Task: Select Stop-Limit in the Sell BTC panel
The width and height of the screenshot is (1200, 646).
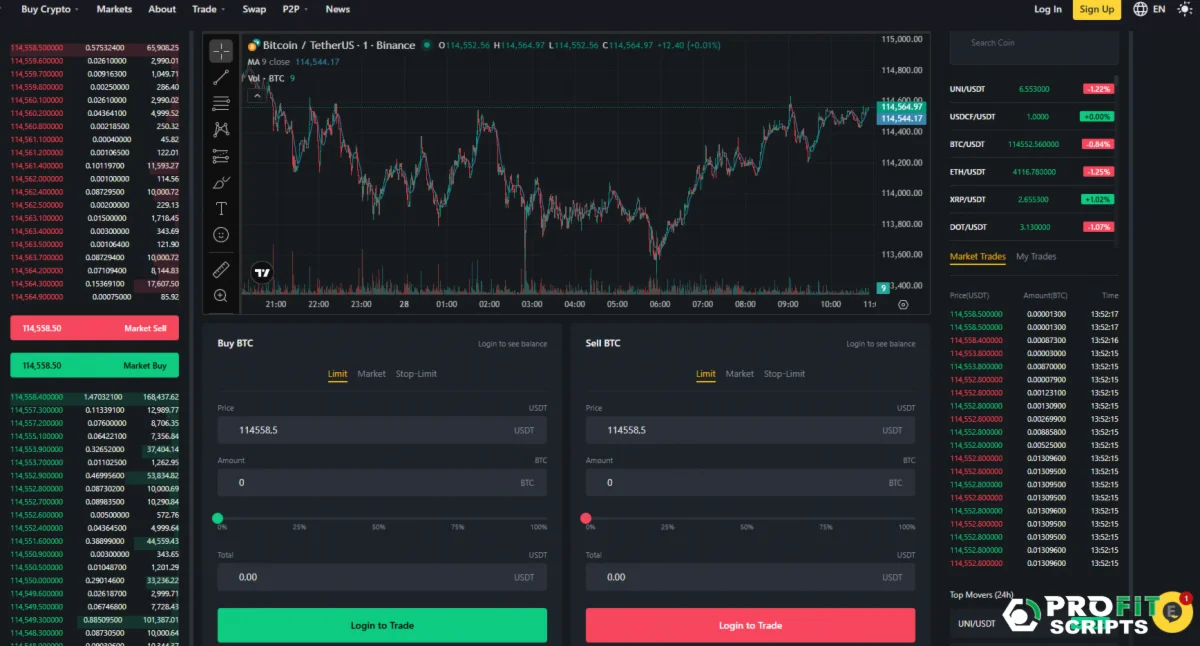Action: [784, 373]
